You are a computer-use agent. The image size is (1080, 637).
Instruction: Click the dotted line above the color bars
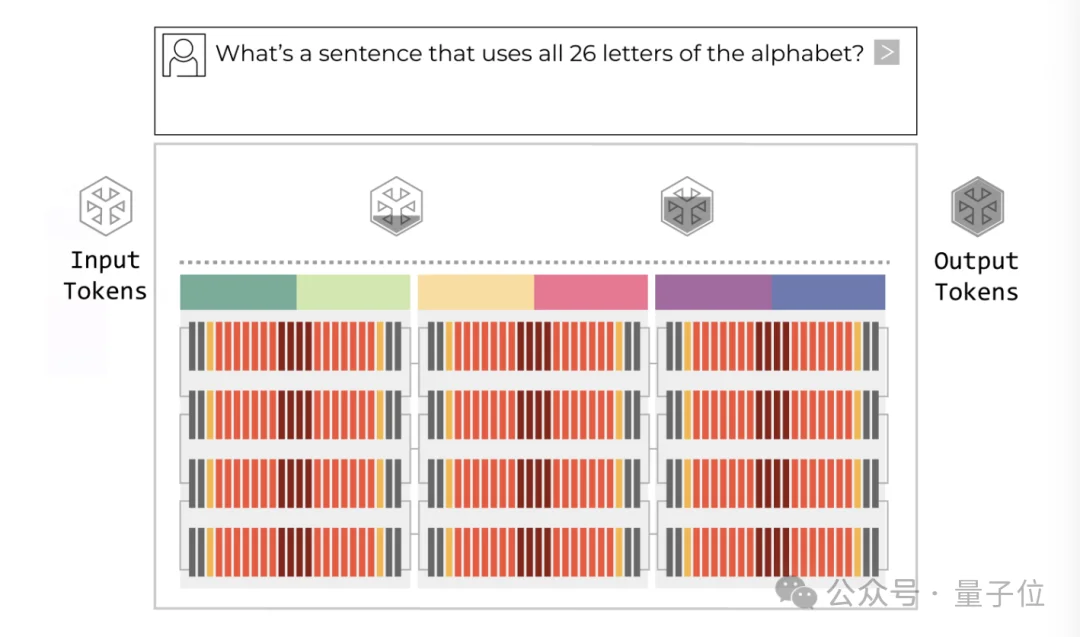(x=533, y=262)
